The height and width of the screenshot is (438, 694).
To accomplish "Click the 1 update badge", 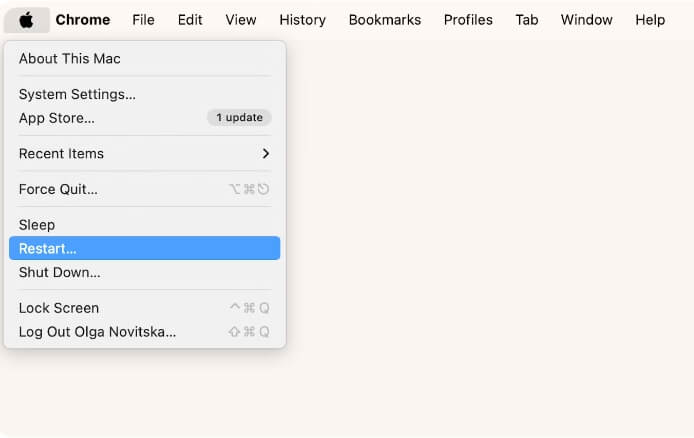I will tap(239, 118).
